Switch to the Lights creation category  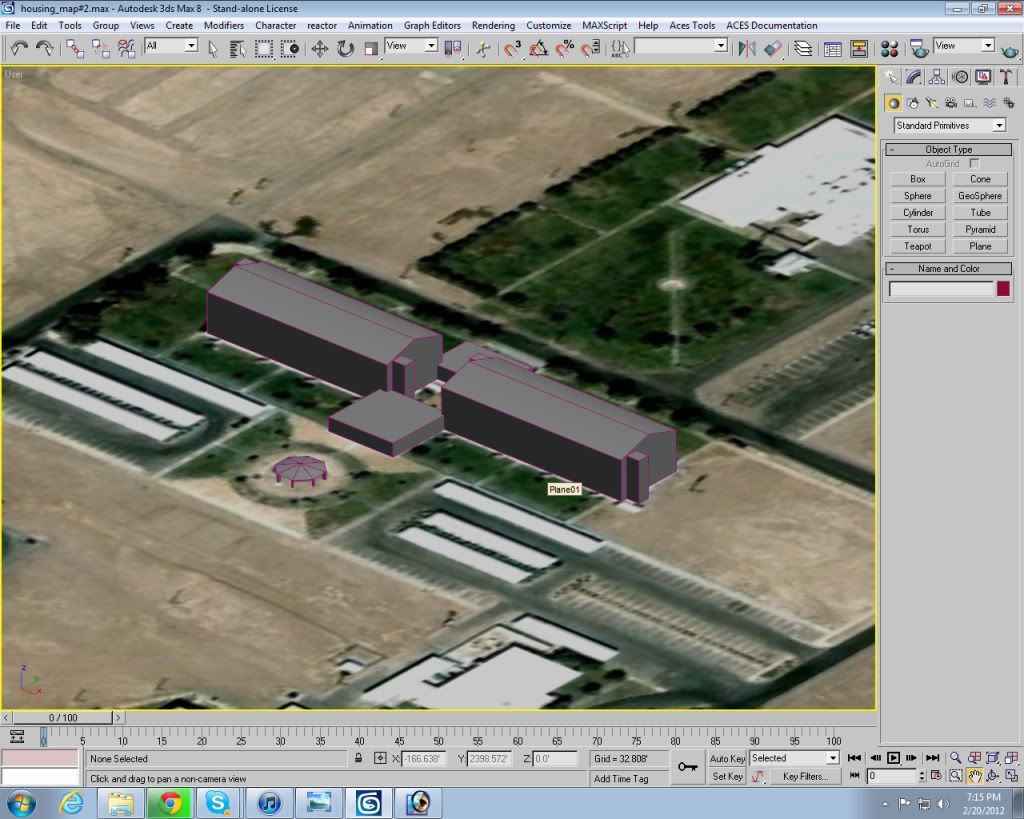[931, 102]
